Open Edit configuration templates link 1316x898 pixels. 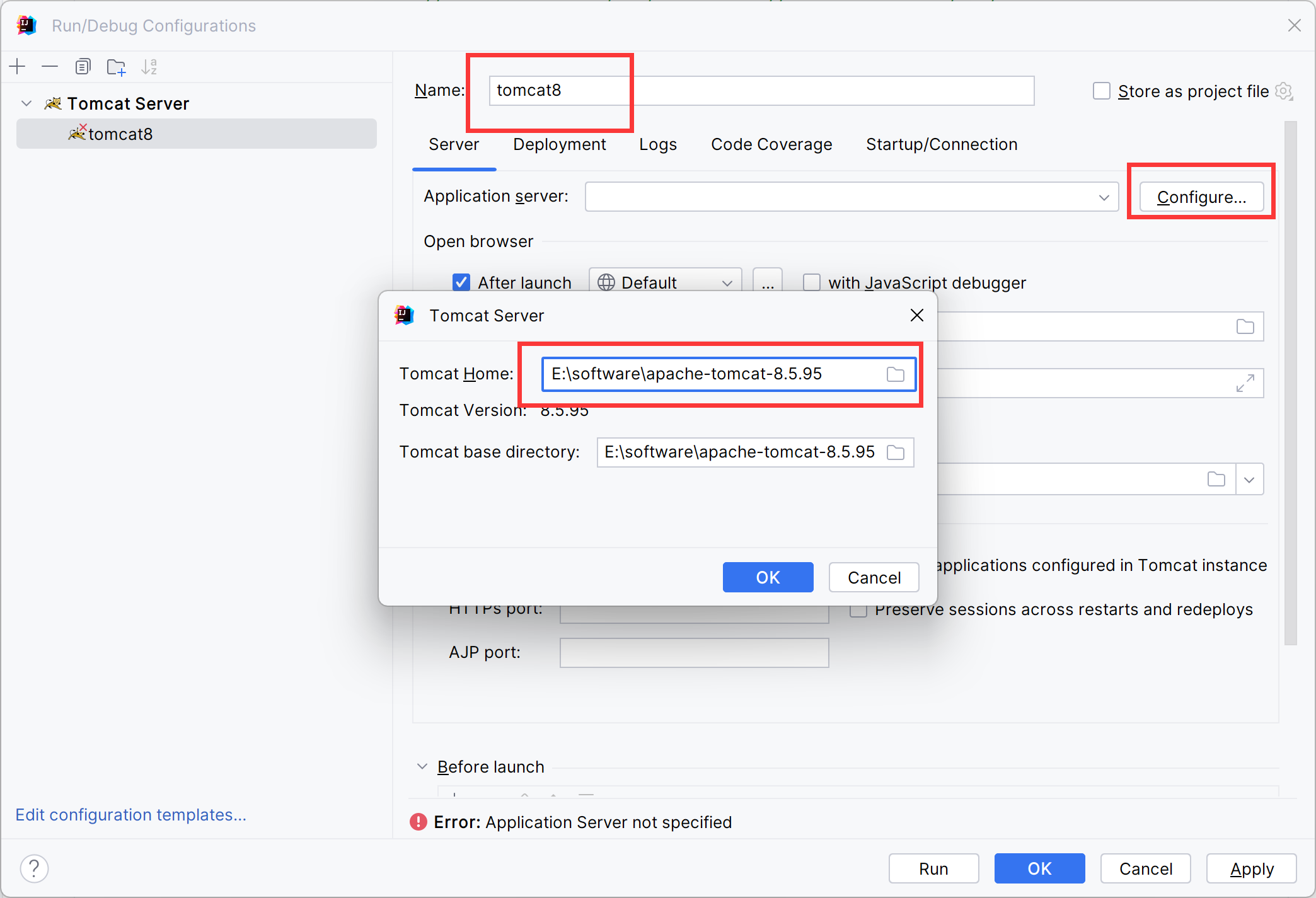130,815
